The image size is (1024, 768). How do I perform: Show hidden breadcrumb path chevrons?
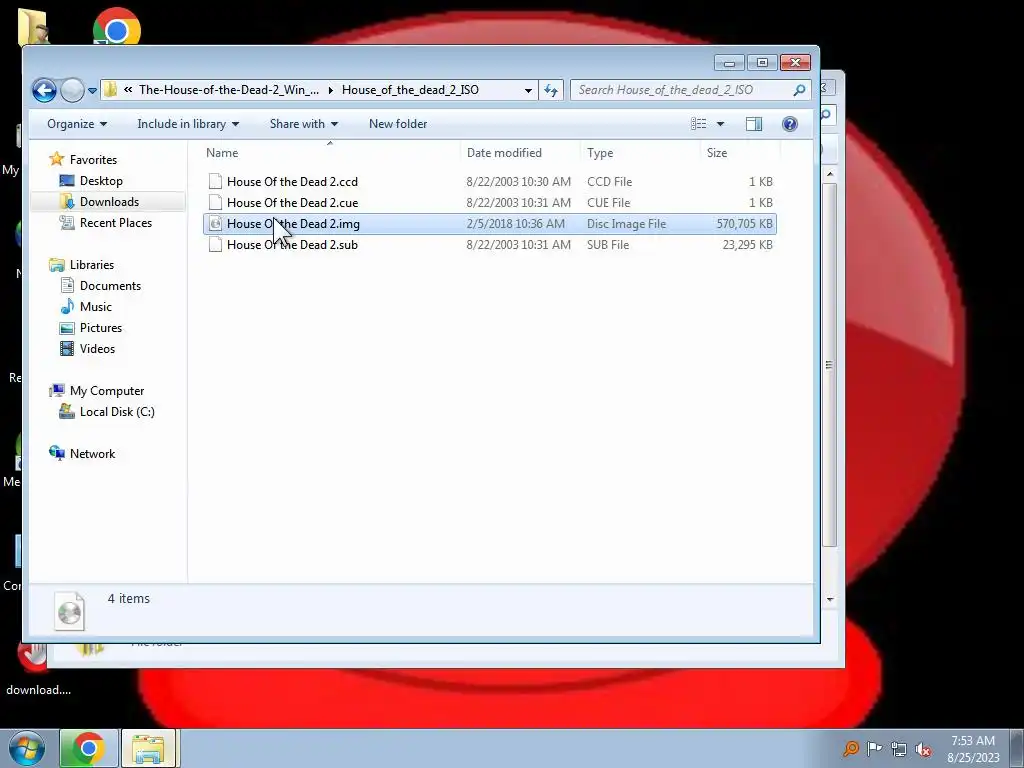(x=128, y=90)
